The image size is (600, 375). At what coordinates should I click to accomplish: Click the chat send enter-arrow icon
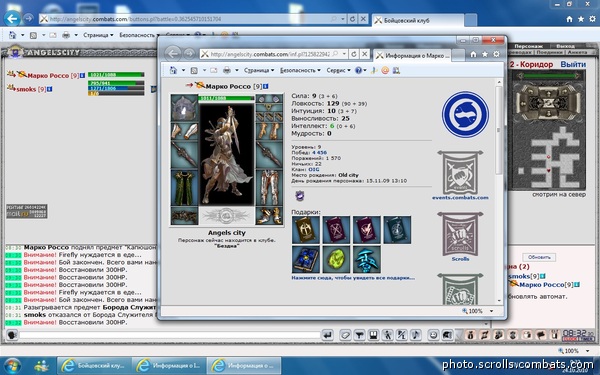pos(328,335)
